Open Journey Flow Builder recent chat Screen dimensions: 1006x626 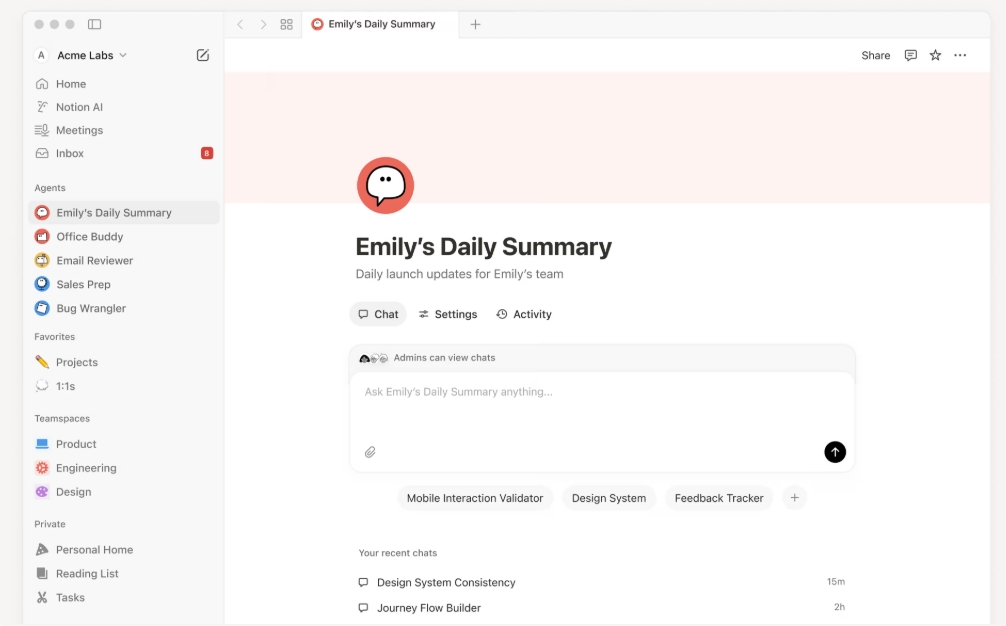coord(602,607)
